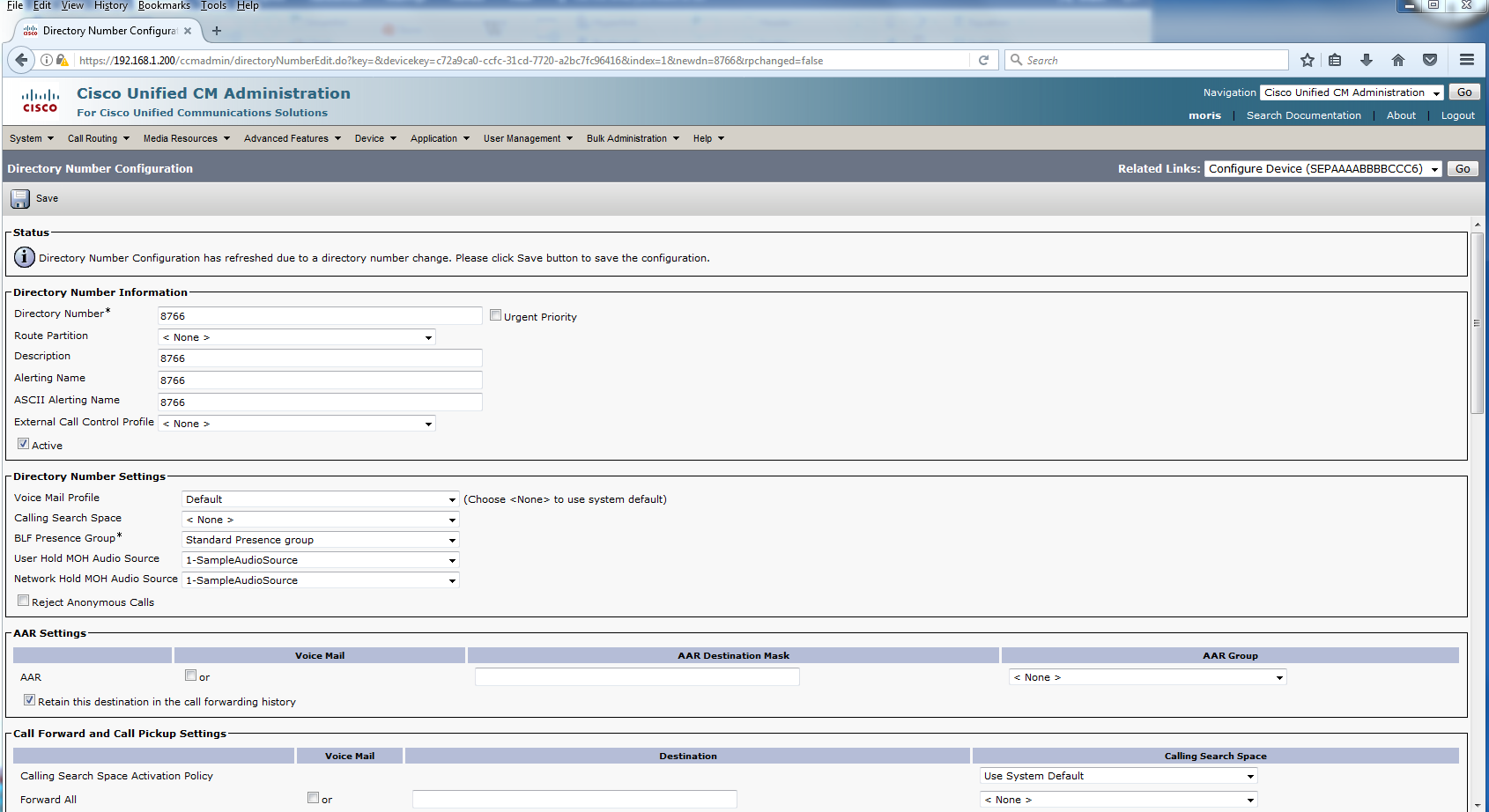Expand the Calling Search Space dropdown in Directory Number Settings
The width and height of the screenshot is (1489, 812).
pos(321,520)
